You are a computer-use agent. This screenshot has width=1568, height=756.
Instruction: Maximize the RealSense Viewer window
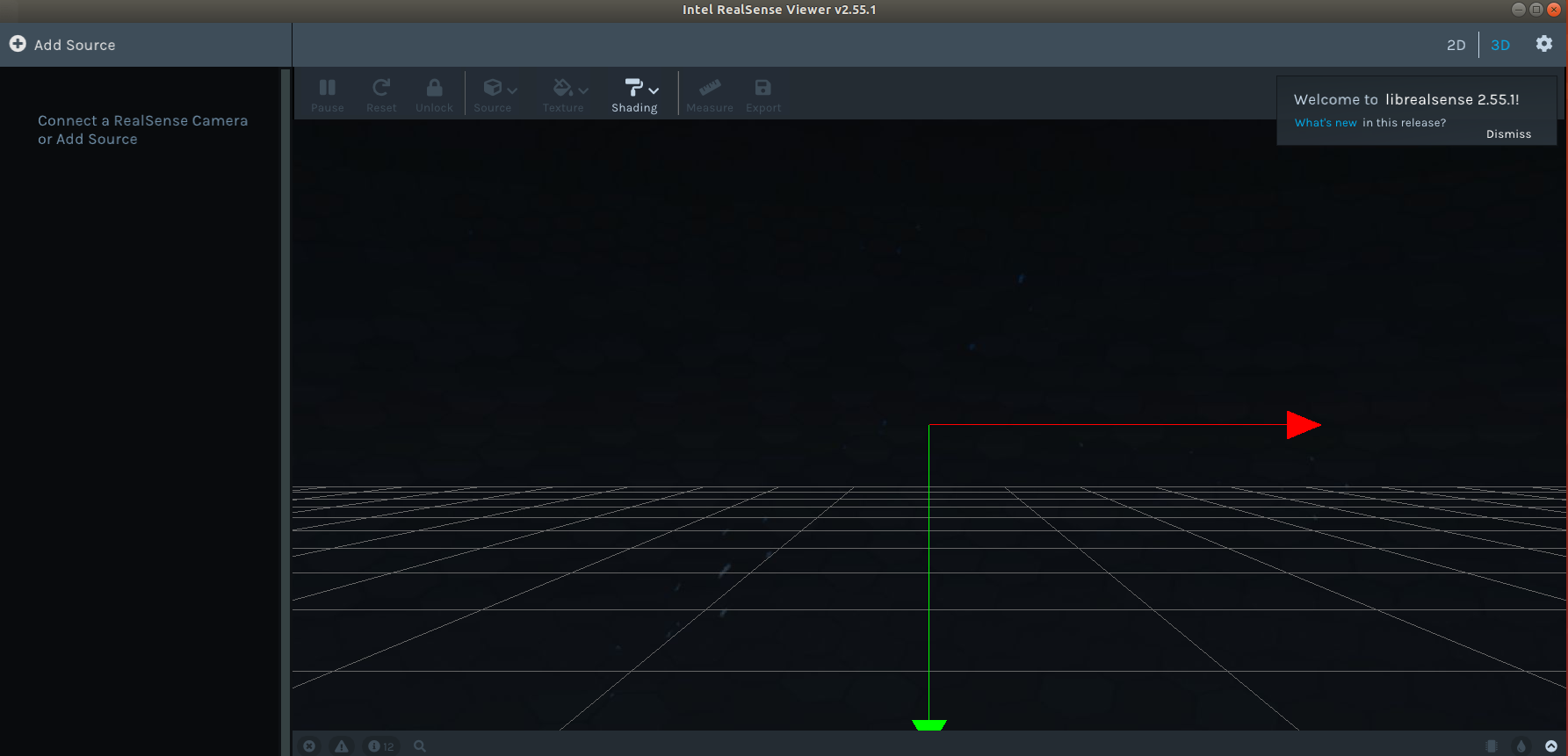pos(1536,10)
